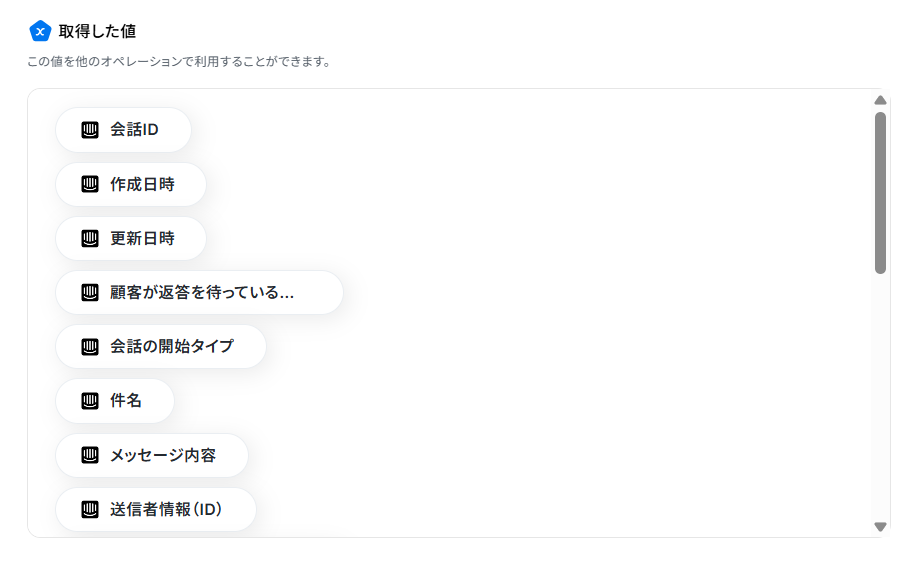
Task: Click the Intercom icon beside 会話ID
Action: (90, 130)
